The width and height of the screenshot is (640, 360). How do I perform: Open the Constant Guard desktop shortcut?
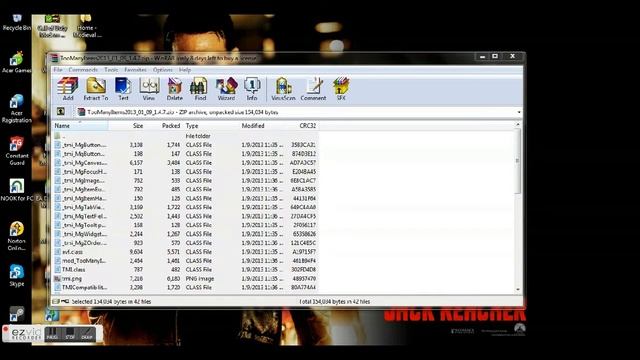(17, 151)
